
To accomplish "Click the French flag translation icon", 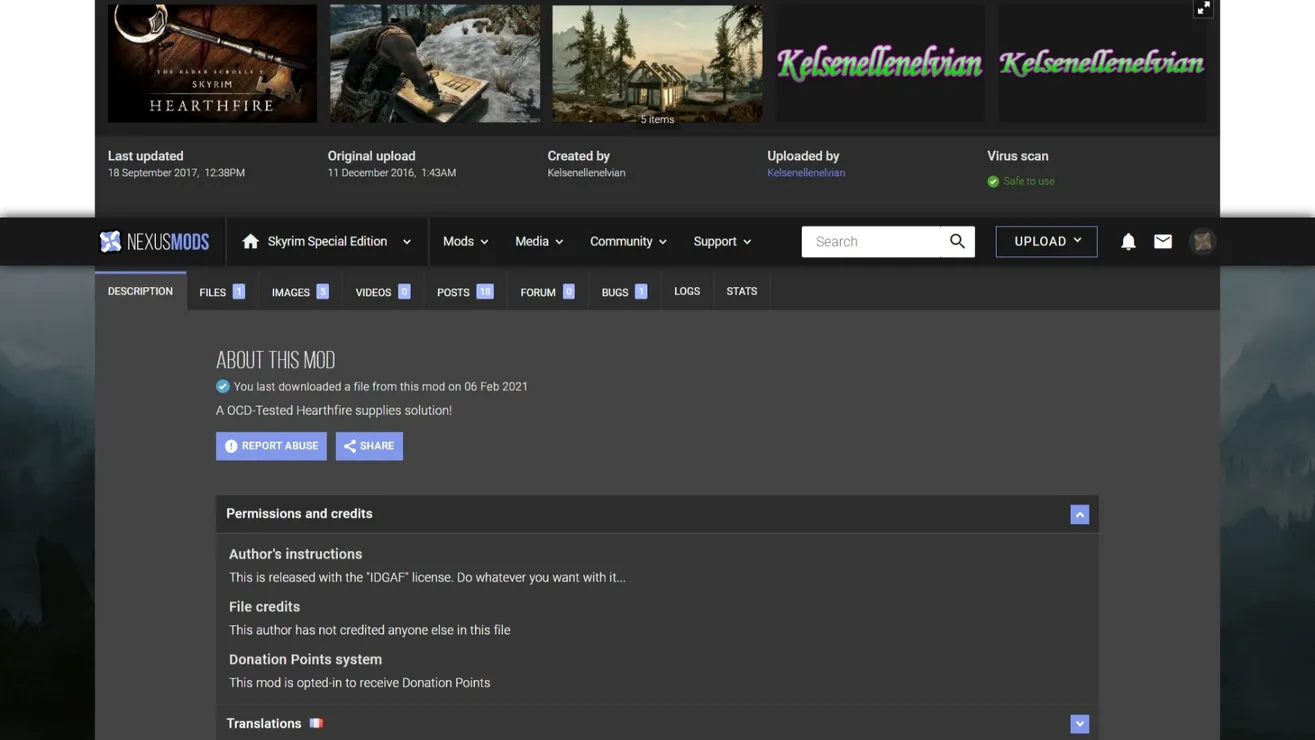I will click(x=316, y=723).
